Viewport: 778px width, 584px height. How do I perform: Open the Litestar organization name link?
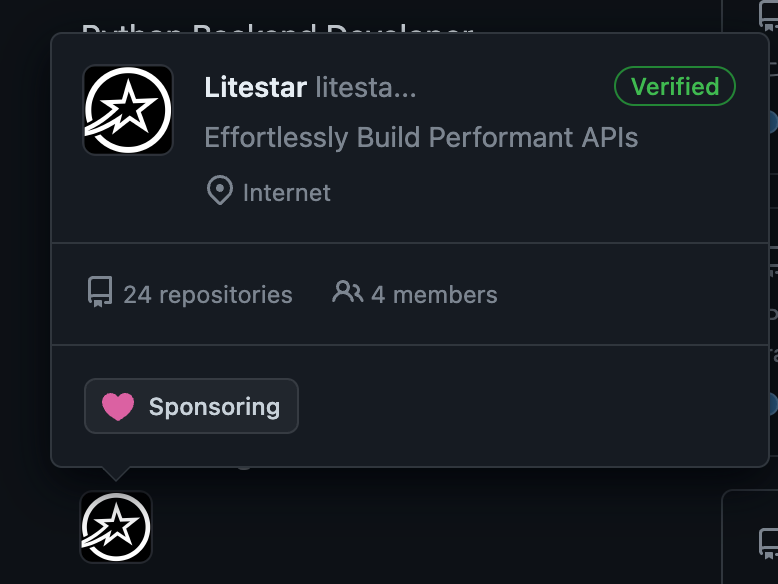coord(255,87)
